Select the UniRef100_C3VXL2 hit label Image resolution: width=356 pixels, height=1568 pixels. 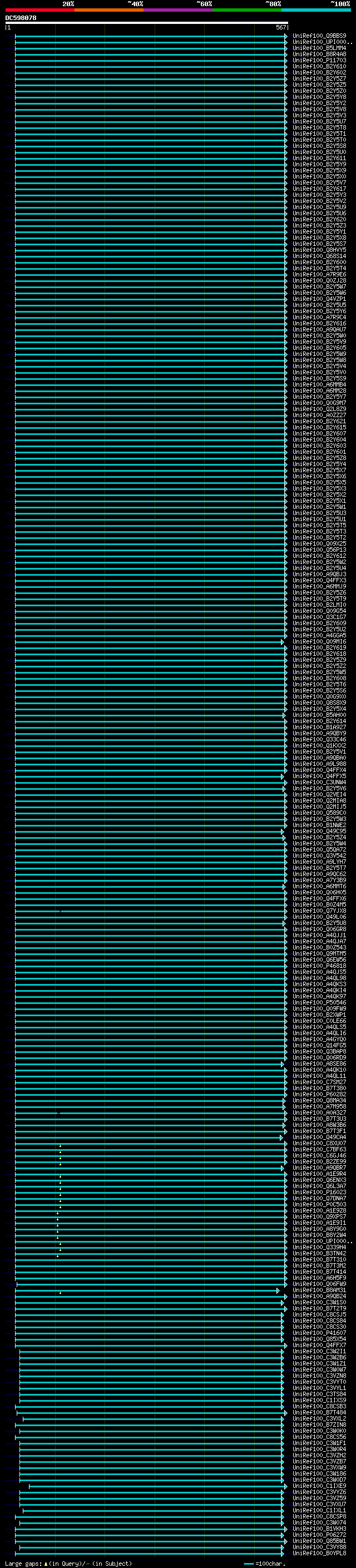(319, 1419)
